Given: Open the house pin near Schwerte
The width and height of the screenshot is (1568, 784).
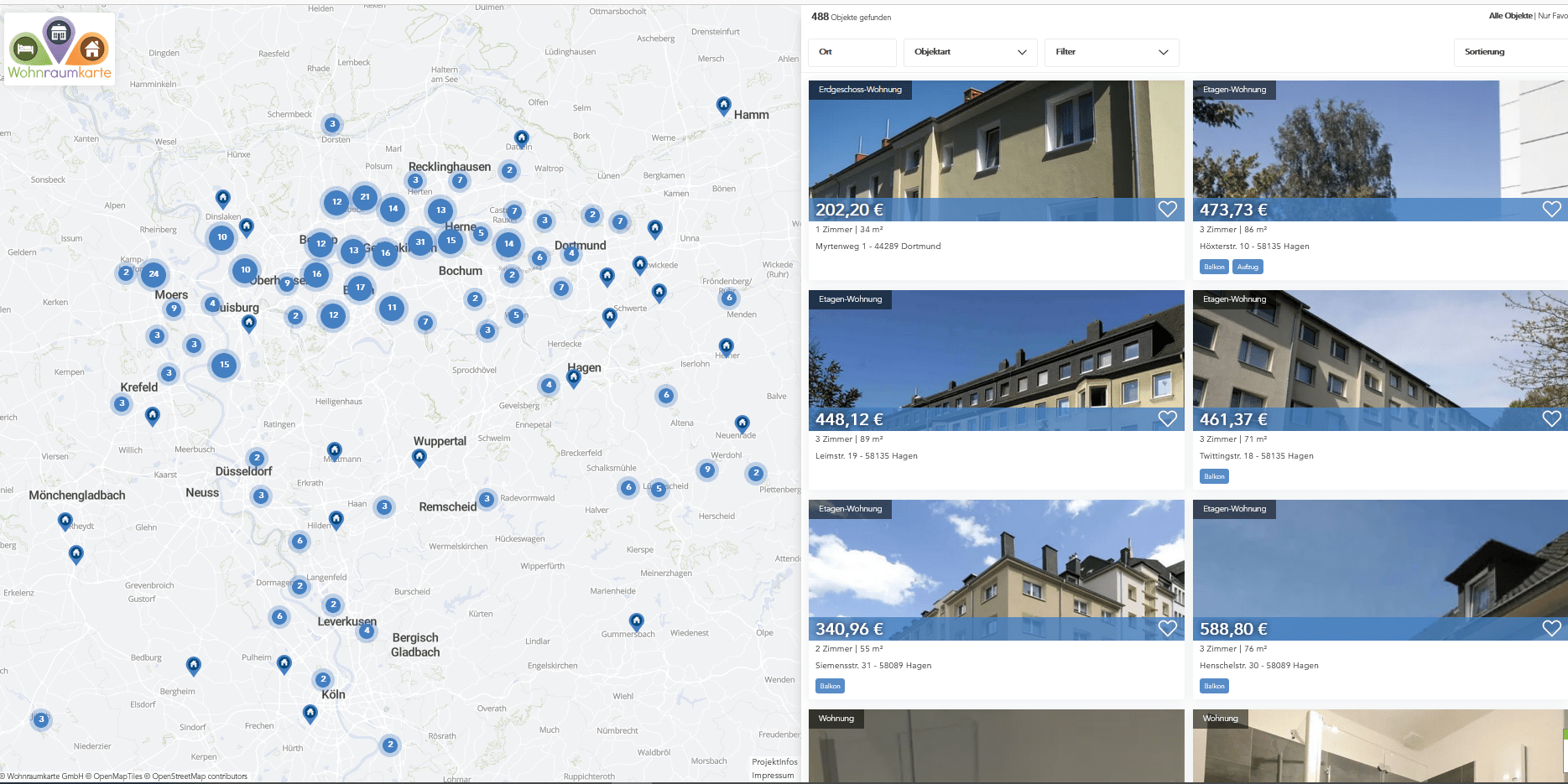Looking at the screenshot, I should pyautogui.click(x=610, y=318).
